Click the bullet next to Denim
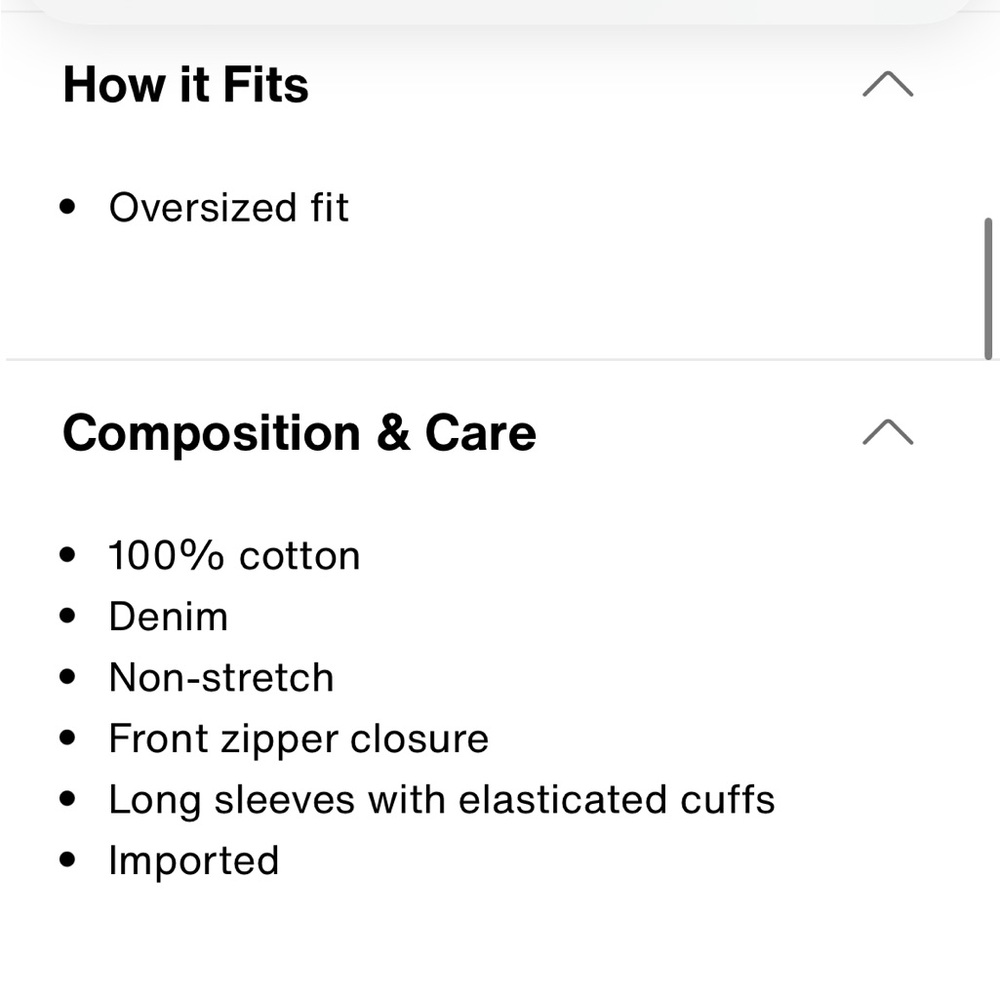1000x1000 pixels. point(68,617)
